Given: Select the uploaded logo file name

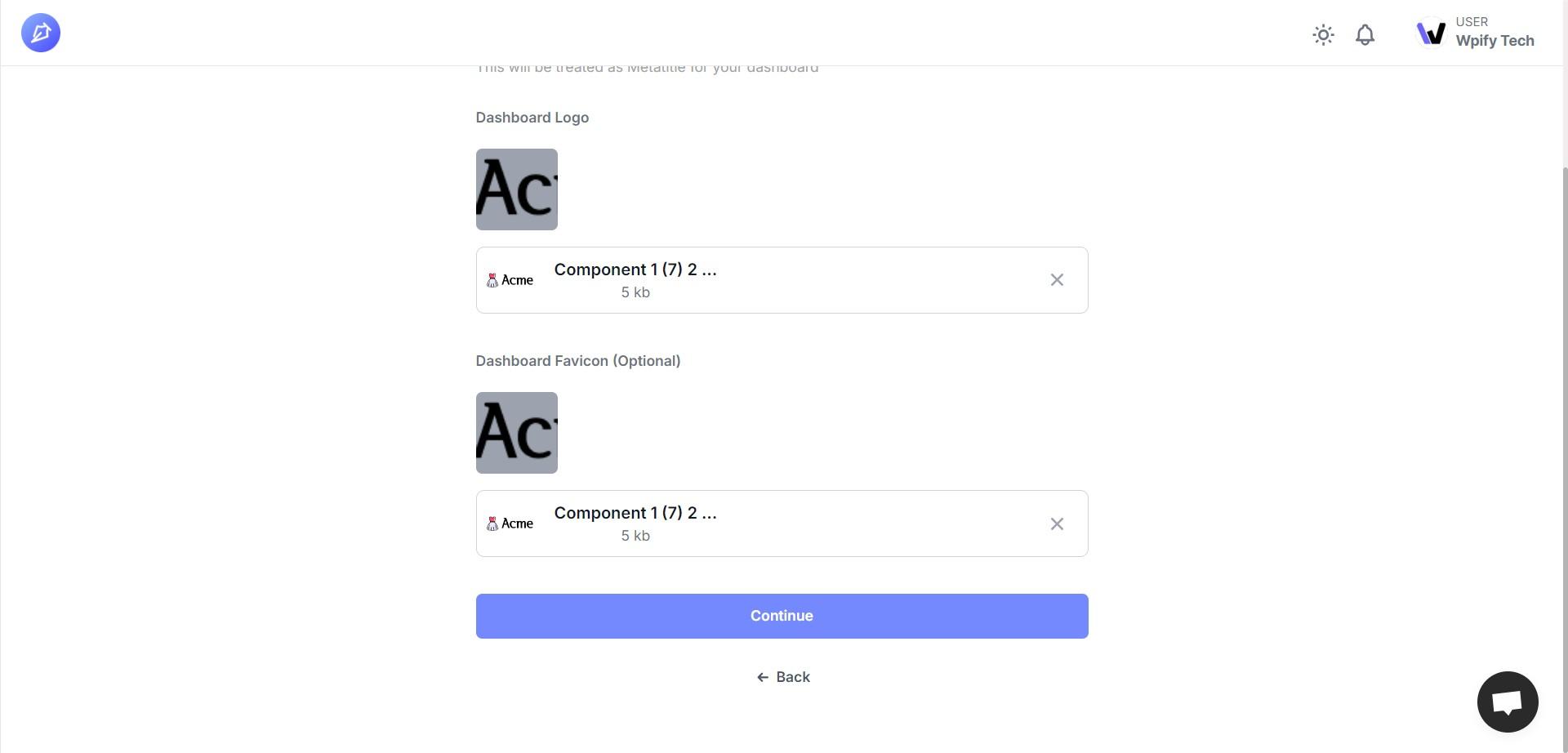Looking at the screenshot, I should tap(635, 270).
